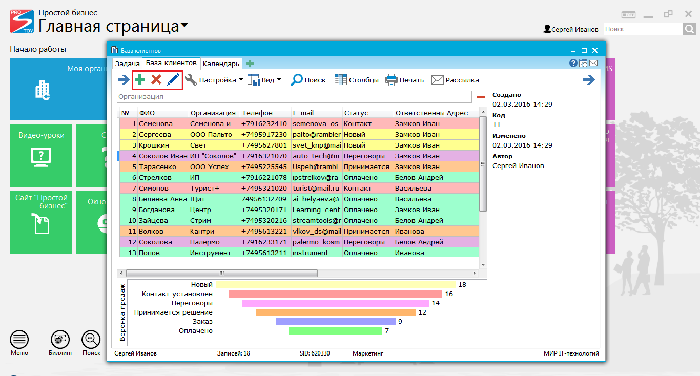The width and height of the screenshot is (700, 376).
Task: Select the row 1 Семенова client
Action: pyautogui.click(x=299, y=123)
